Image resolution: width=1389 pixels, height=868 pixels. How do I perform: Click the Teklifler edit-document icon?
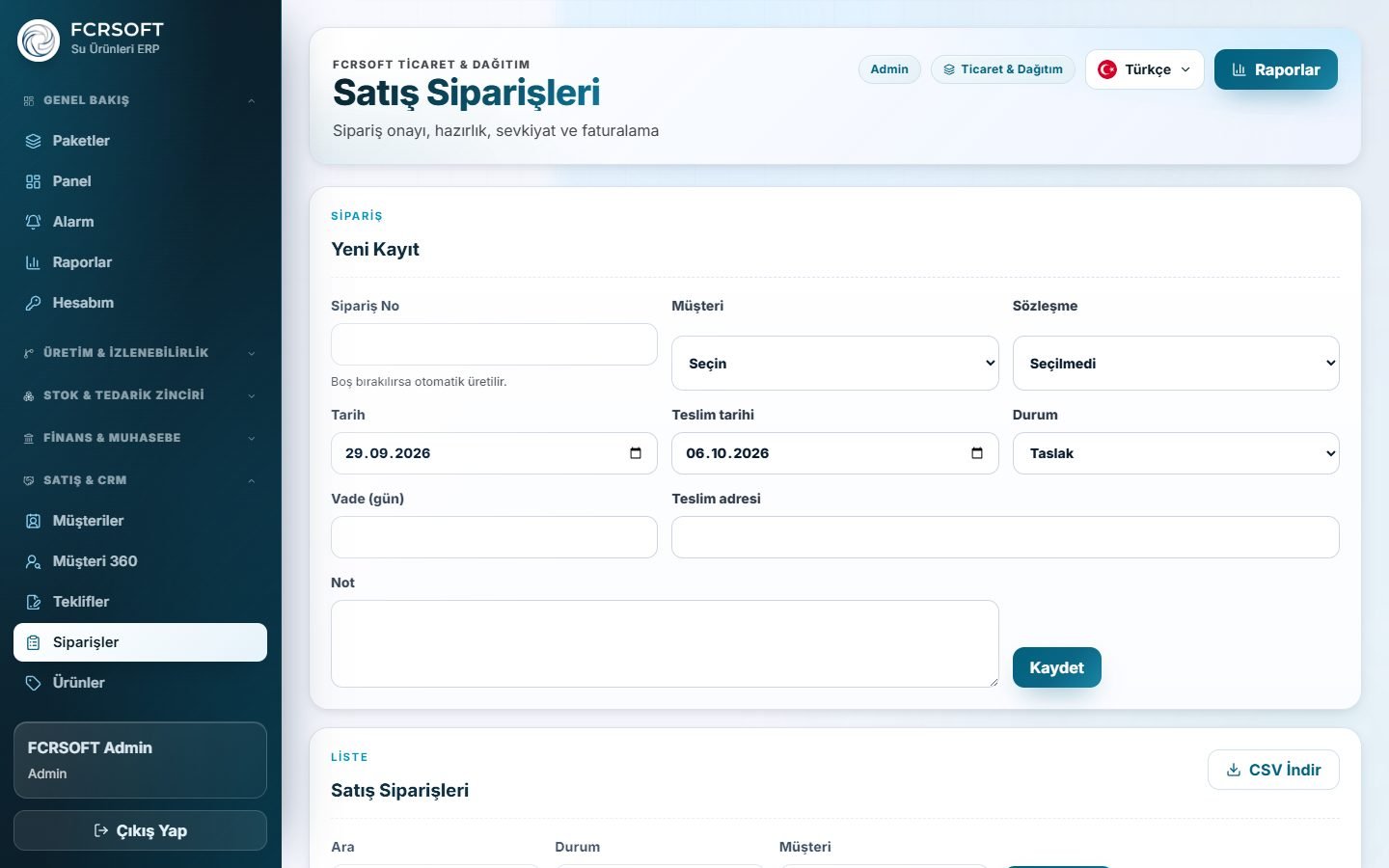click(33, 602)
